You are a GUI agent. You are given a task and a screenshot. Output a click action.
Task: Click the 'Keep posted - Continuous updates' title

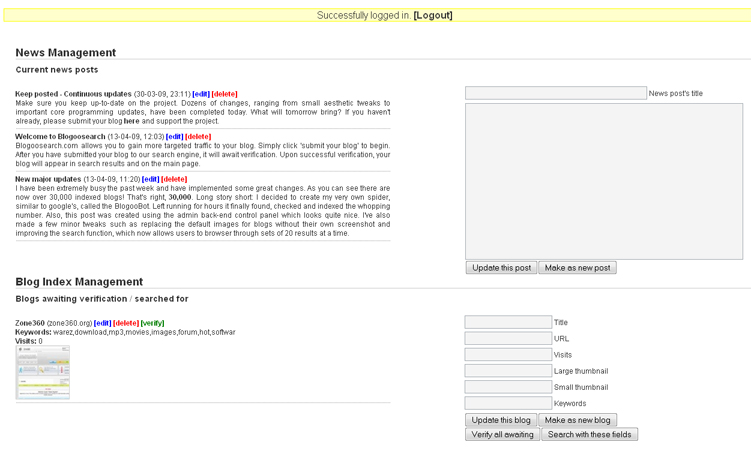click(73, 94)
